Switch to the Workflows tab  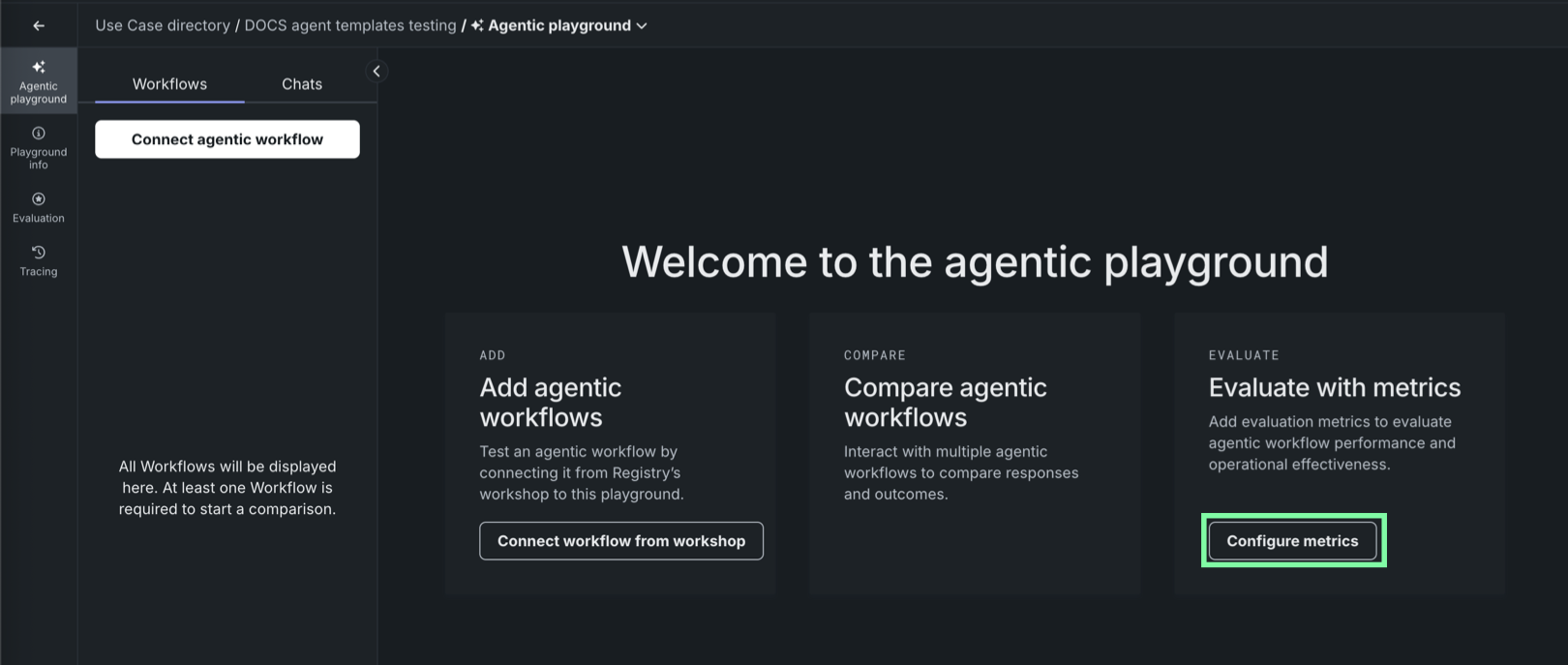(x=169, y=84)
